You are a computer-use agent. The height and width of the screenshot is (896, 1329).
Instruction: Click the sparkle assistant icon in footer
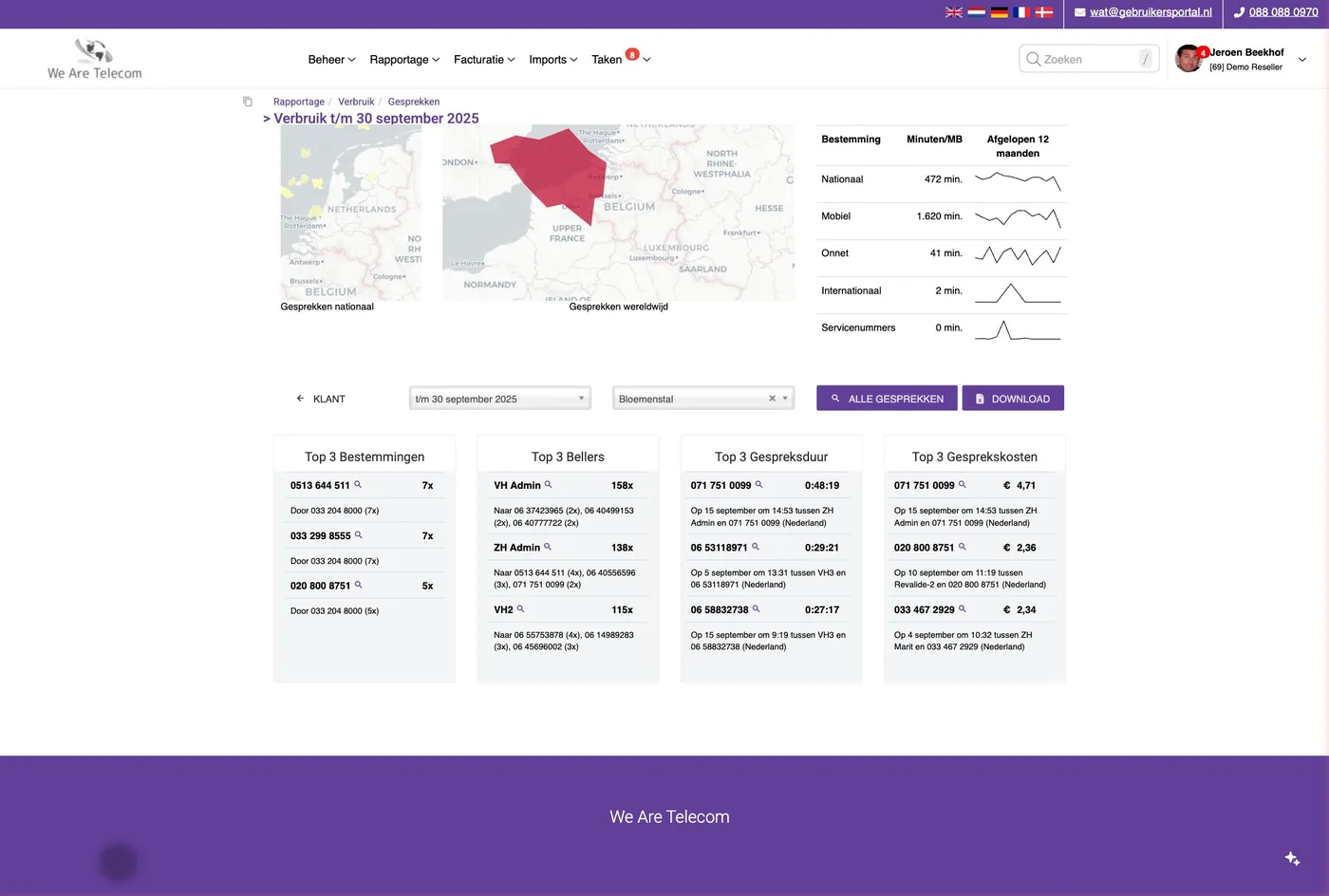coord(1292,858)
